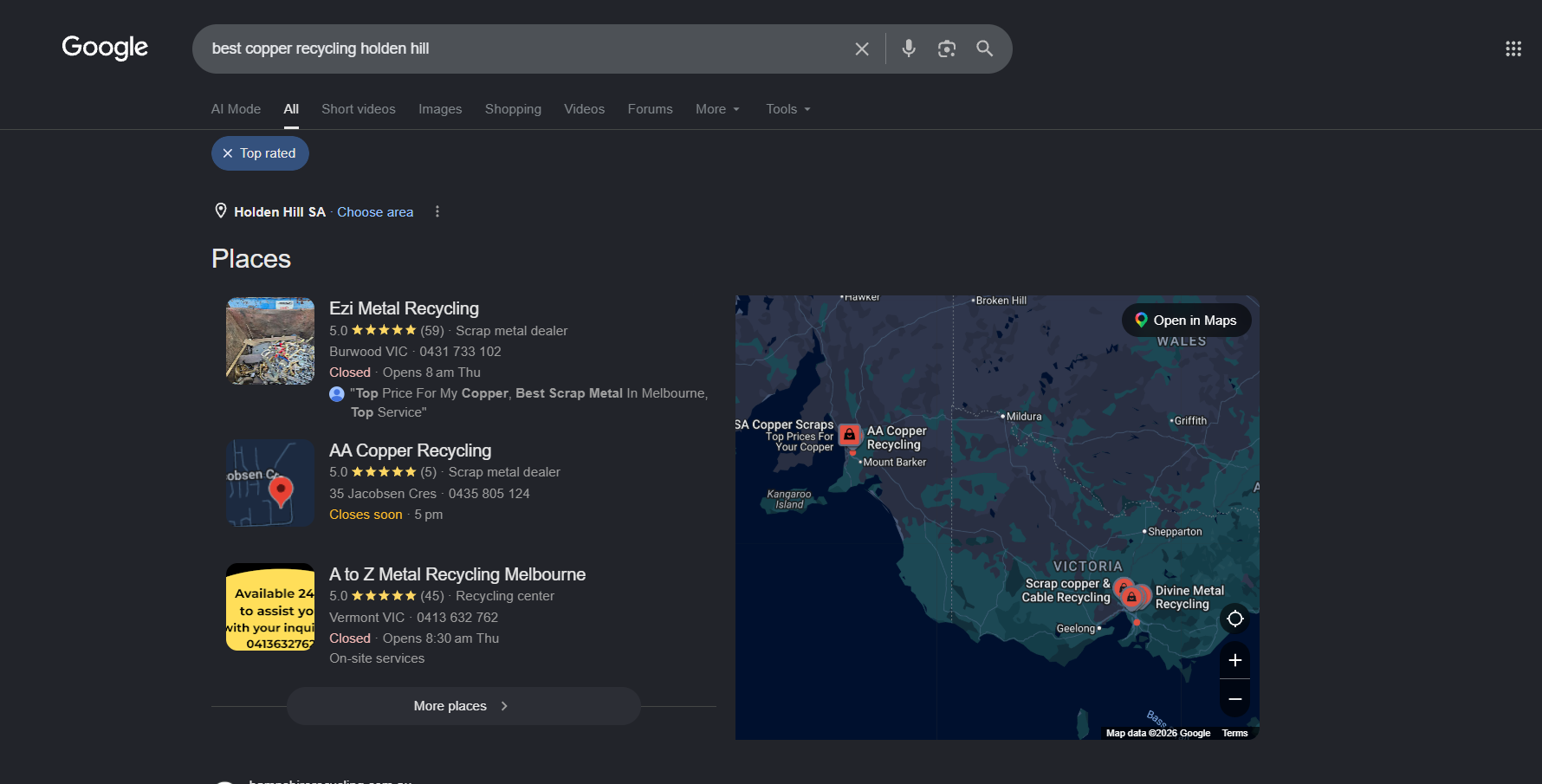Show my location on the map
The height and width of the screenshot is (784, 1542).
coord(1235,619)
